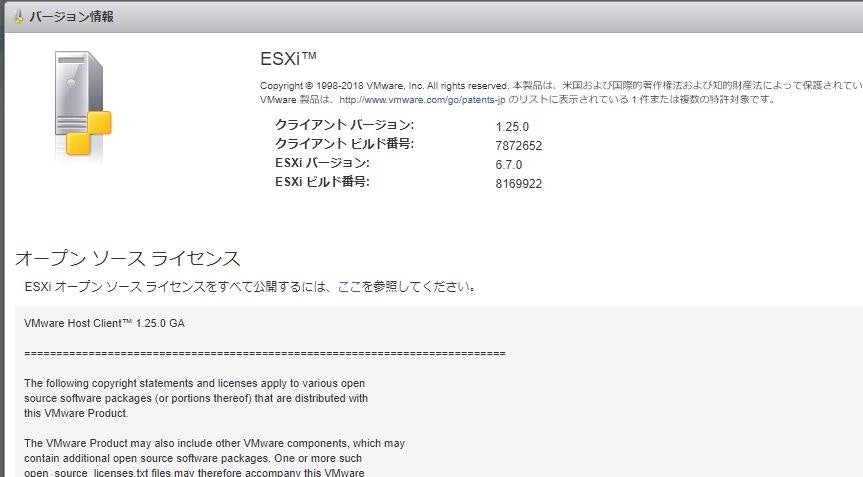Click the title bar icon beside バージョン情報
Image resolution: width=863 pixels, height=477 pixels.
pos(19,17)
